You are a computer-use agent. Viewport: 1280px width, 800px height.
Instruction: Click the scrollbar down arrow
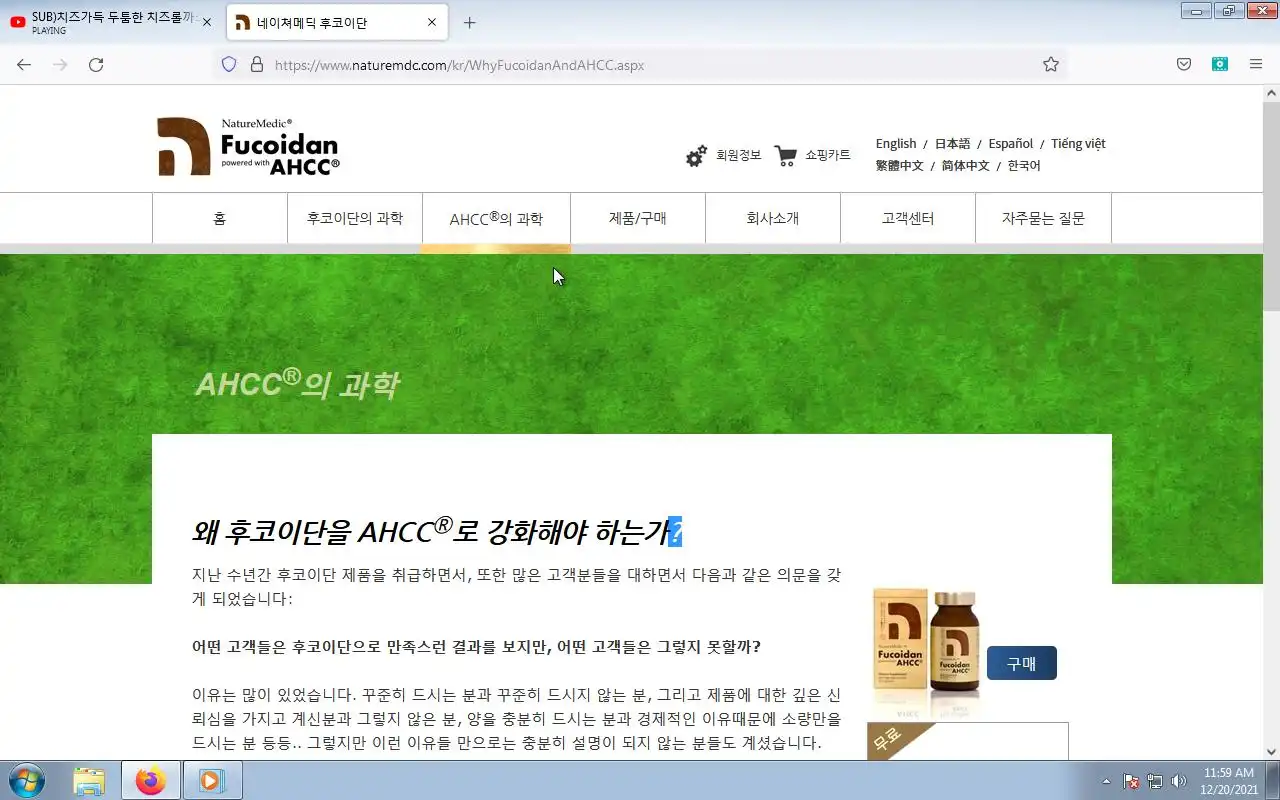[x=1271, y=752]
